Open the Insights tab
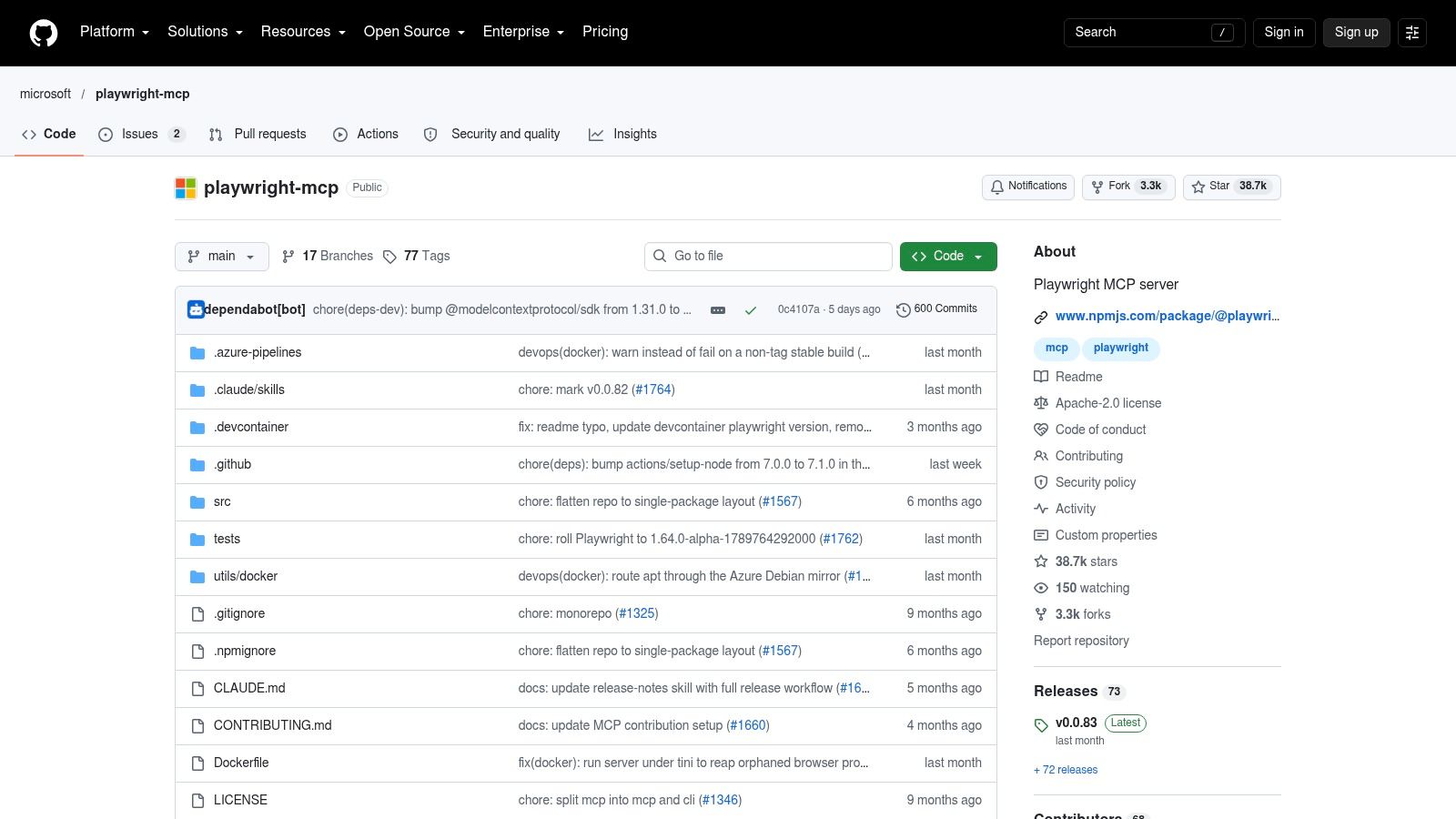This screenshot has width=1456, height=819. (x=622, y=134)
